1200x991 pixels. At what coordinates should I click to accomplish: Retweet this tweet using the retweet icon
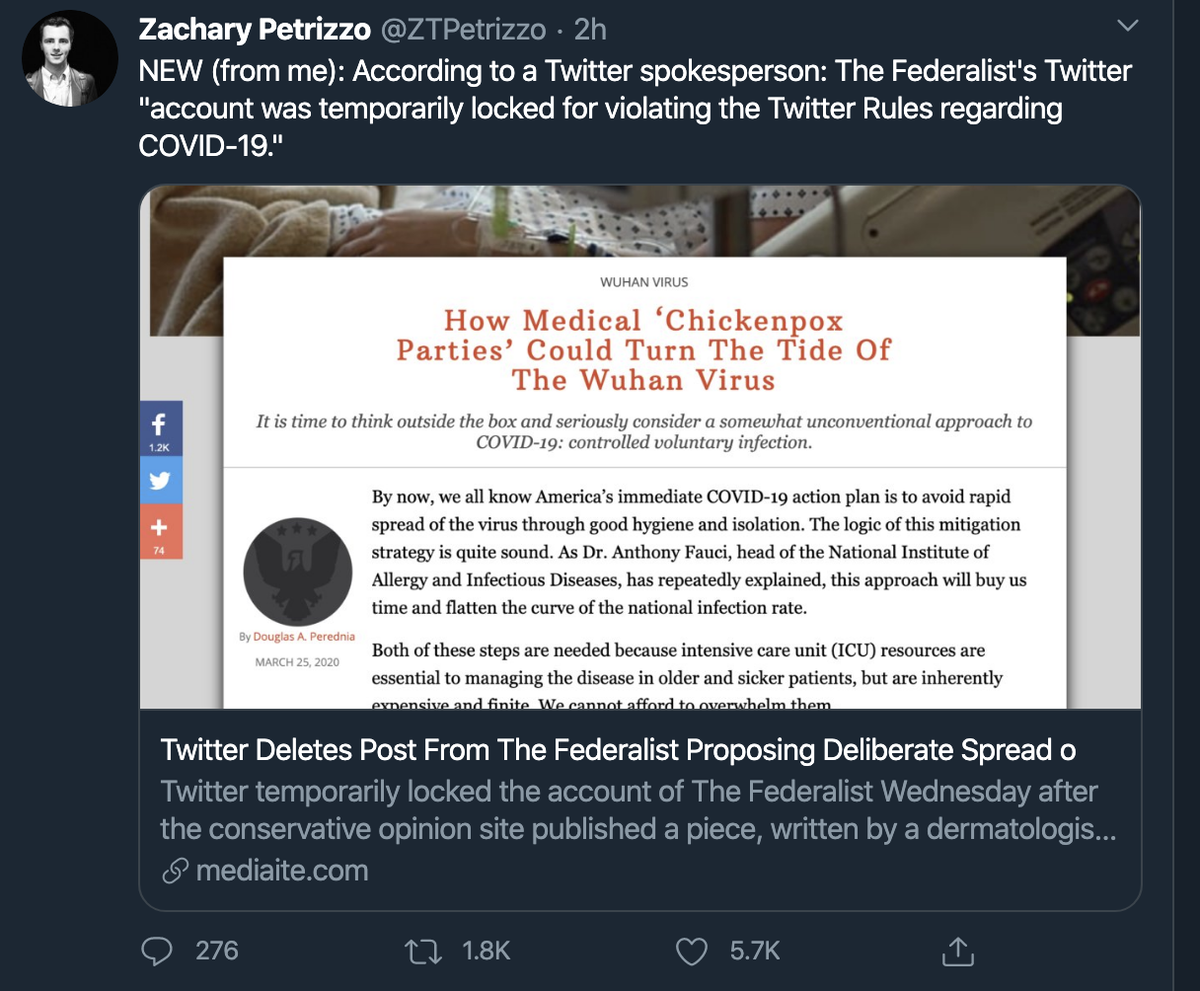pyautogui.click(x=421, y=950)
